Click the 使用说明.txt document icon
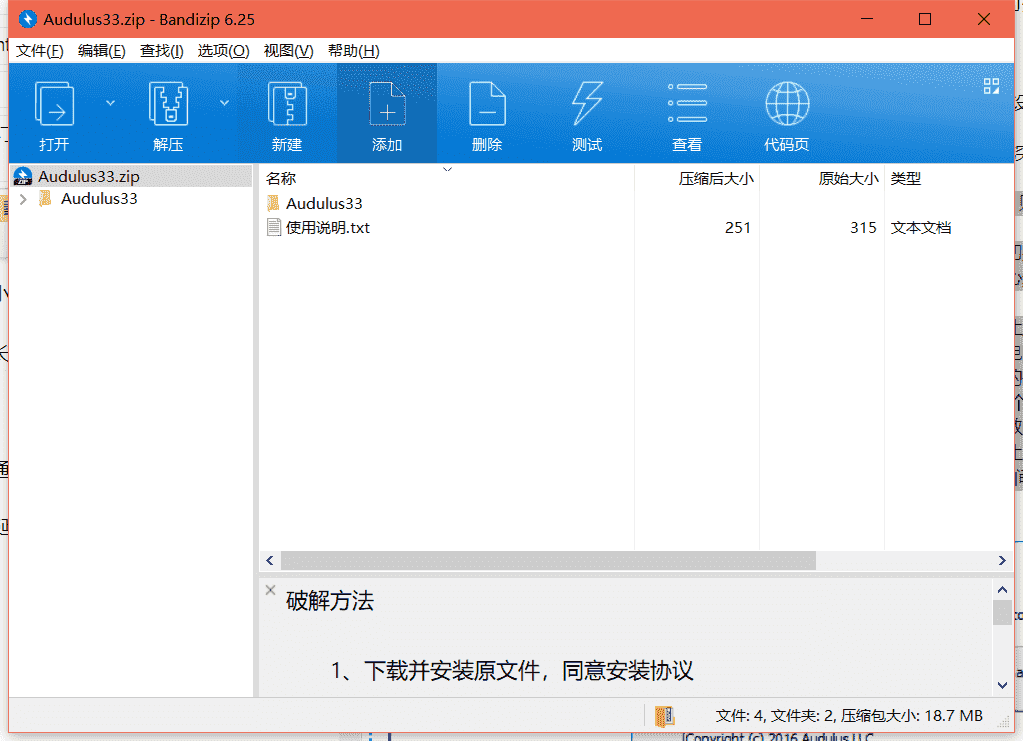This screenshot has width=1023, height=741. click(x=274, y=228)
